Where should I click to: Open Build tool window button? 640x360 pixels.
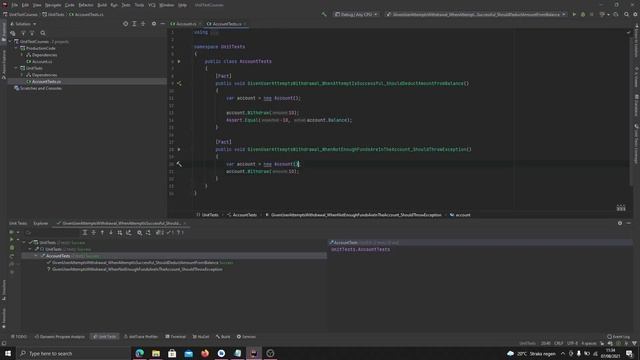click(223, 337)
